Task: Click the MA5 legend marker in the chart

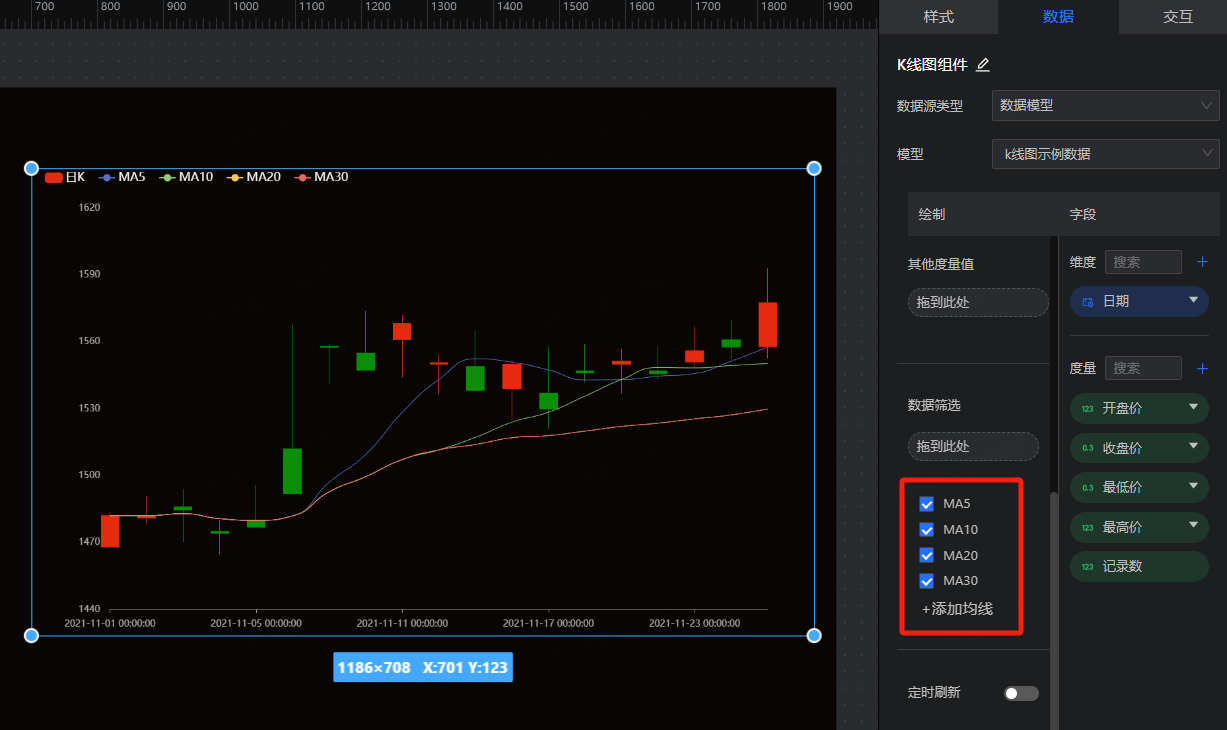Action: point(108,177)
